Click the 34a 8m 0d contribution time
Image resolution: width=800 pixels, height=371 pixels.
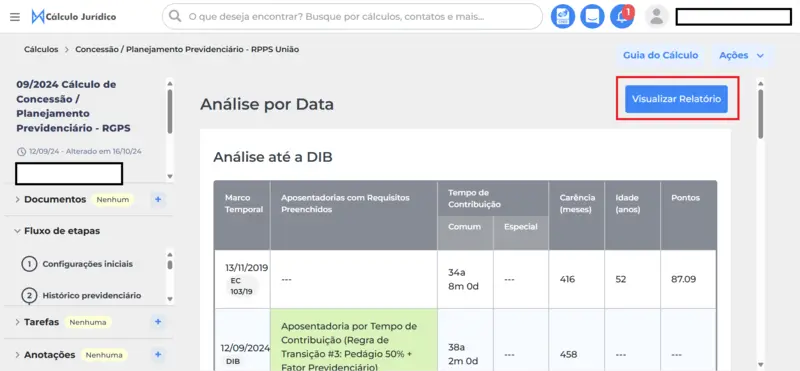[x=463, y=279]
